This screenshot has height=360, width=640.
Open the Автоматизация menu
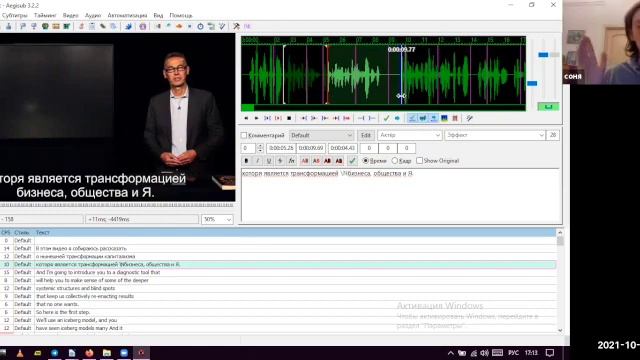click(x=127, y=15)
